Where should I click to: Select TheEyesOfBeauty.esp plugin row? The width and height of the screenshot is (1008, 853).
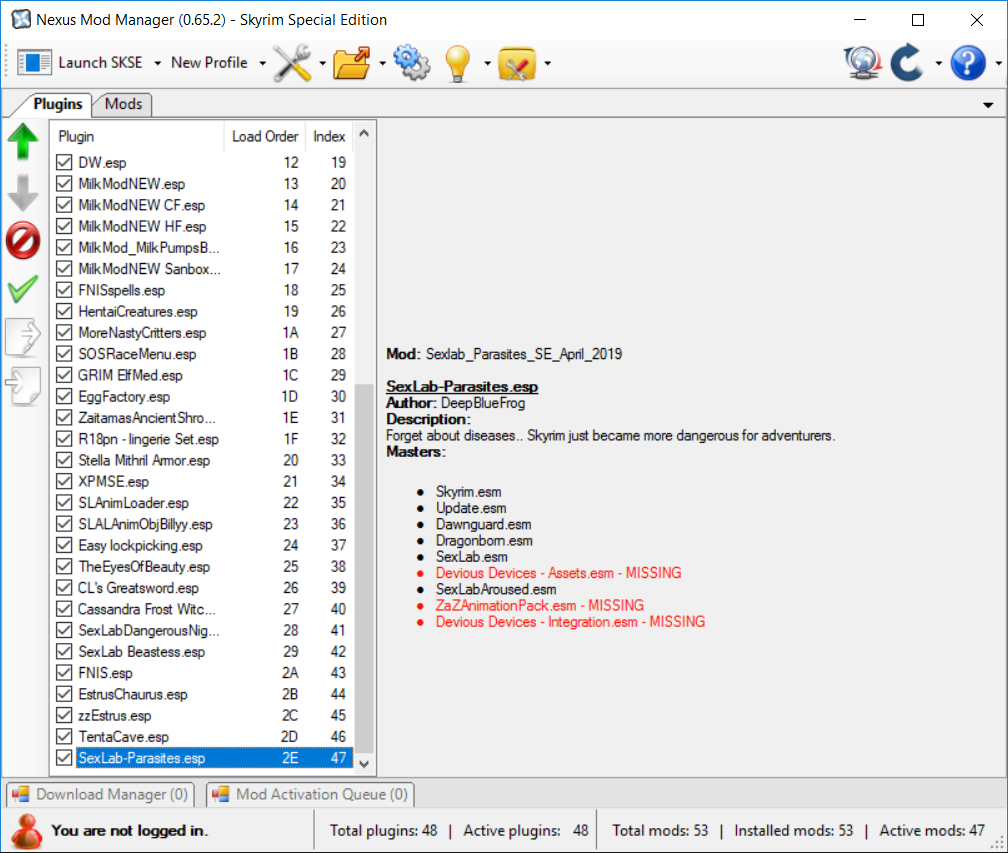202,566
